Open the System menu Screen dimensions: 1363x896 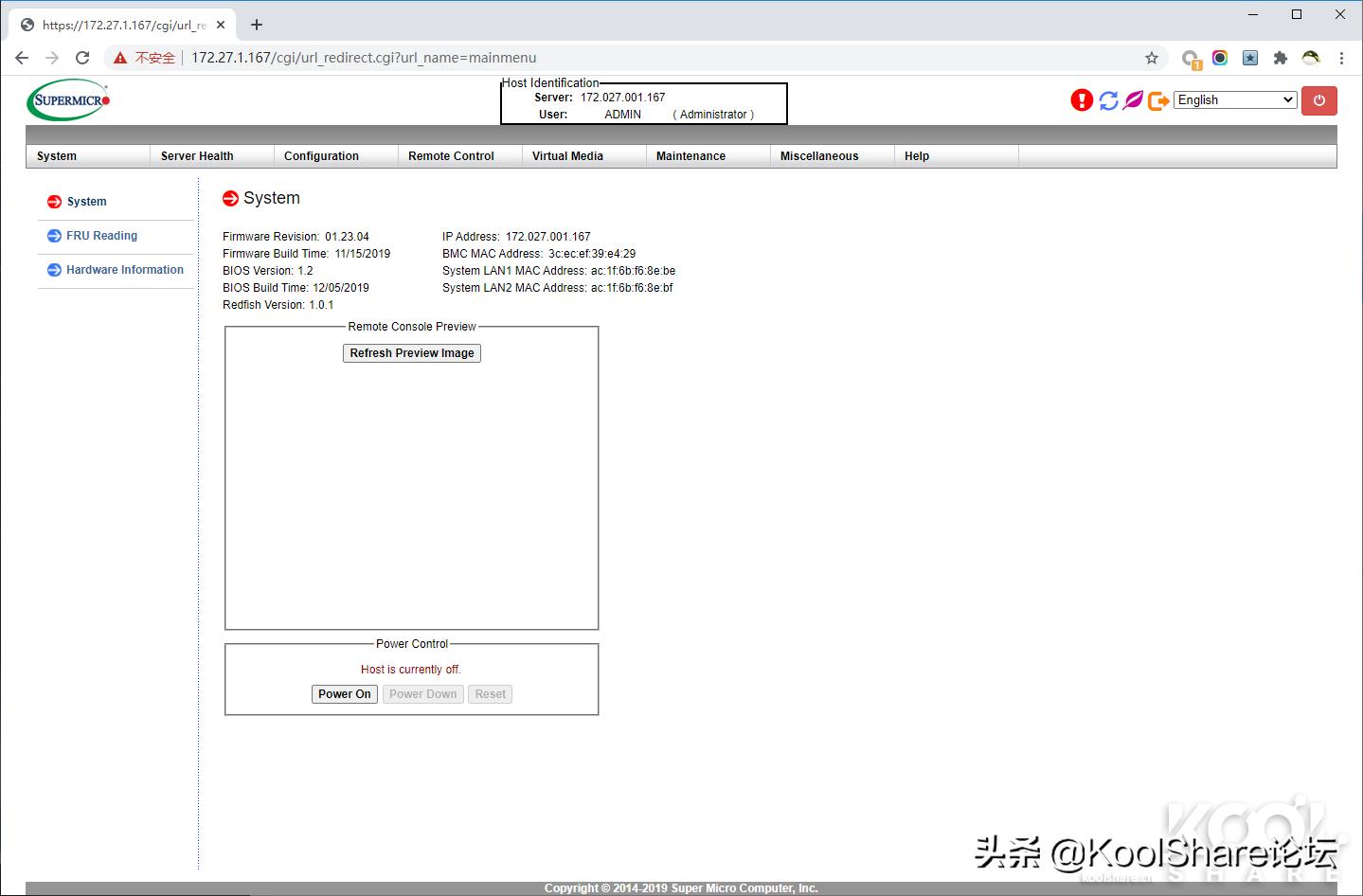click(88, 156)
